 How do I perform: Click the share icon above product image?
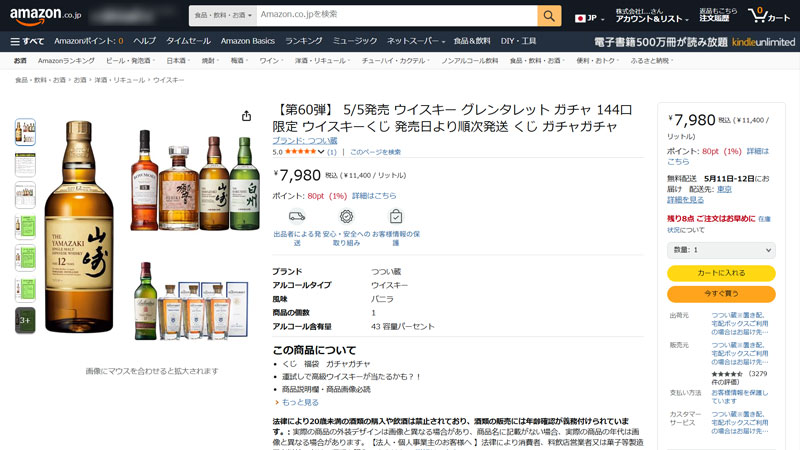pyautogui.click(x=246, y=116)
